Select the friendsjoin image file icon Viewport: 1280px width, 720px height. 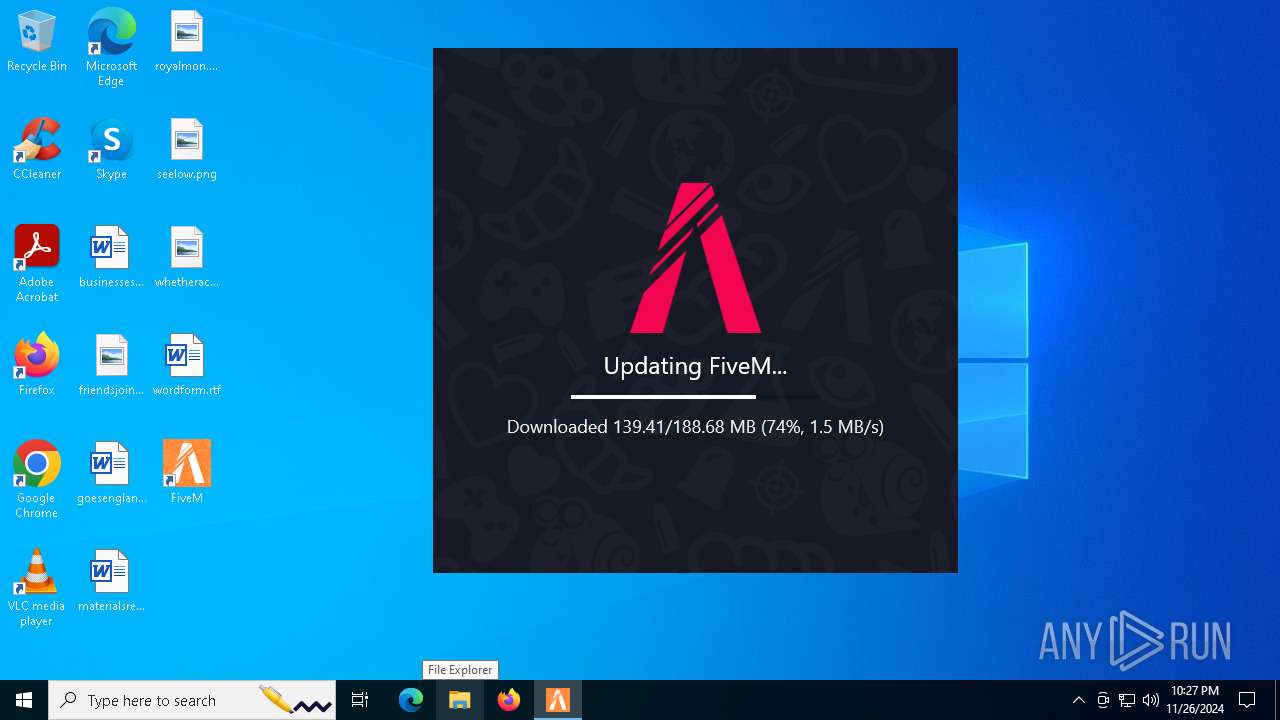(x=111, y=366)
